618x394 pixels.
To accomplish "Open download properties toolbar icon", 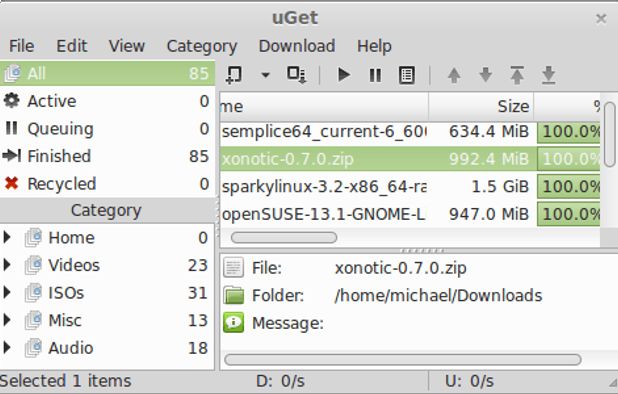I will coord(406,75).
